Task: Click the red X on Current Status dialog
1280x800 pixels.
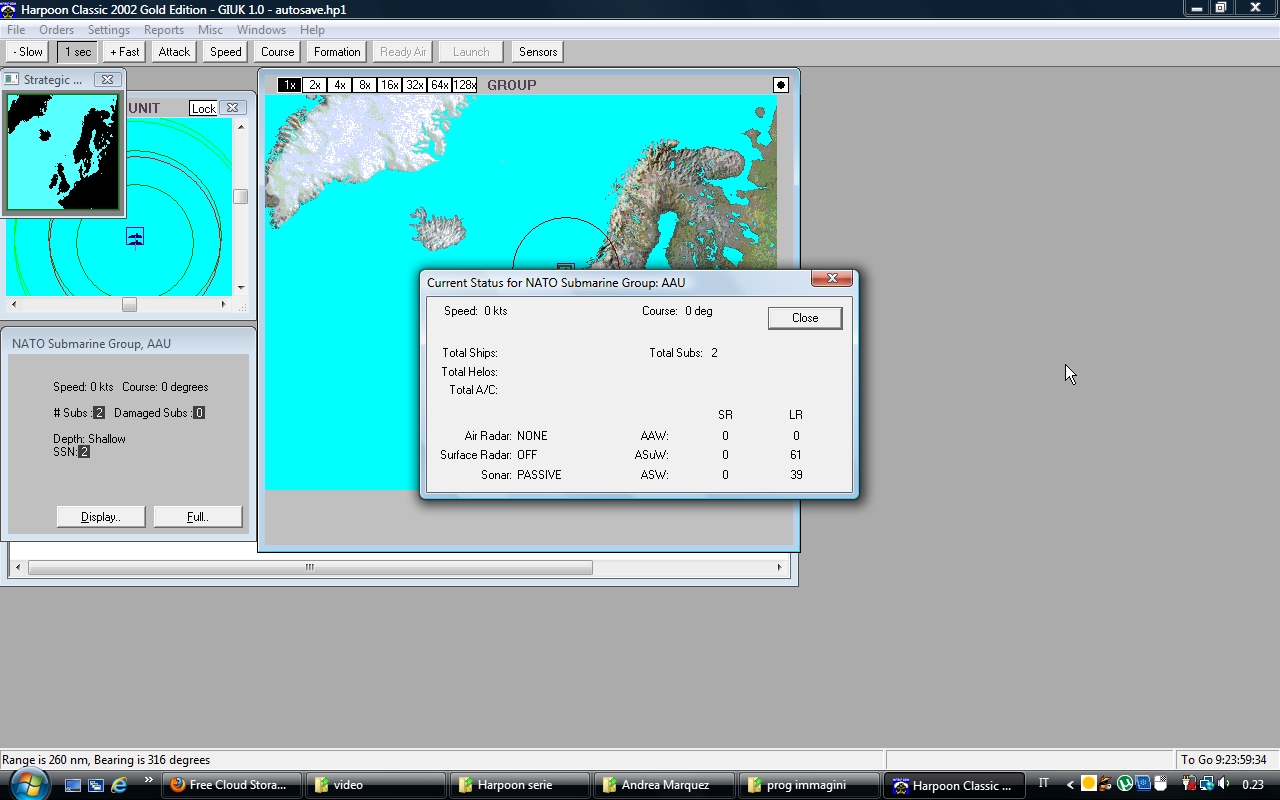Action: click(x=831, y=279)
